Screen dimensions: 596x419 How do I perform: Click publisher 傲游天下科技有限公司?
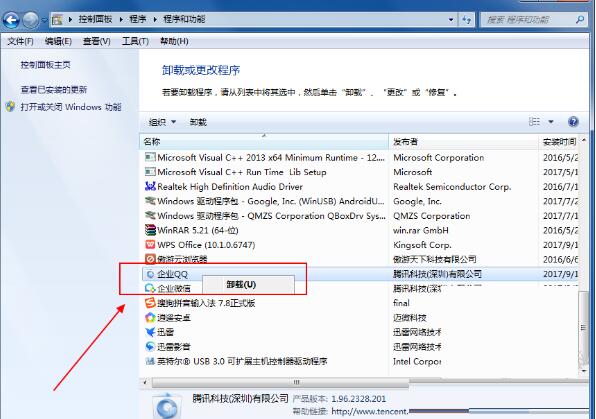pos(434,259)
